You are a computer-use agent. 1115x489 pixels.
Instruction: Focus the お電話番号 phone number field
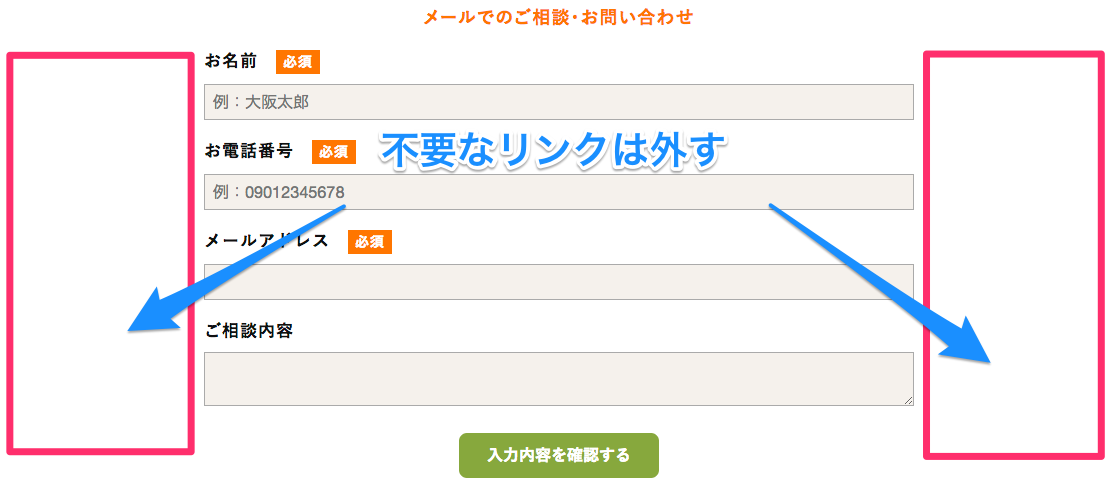pyautogui.click(x=558, y=192)
